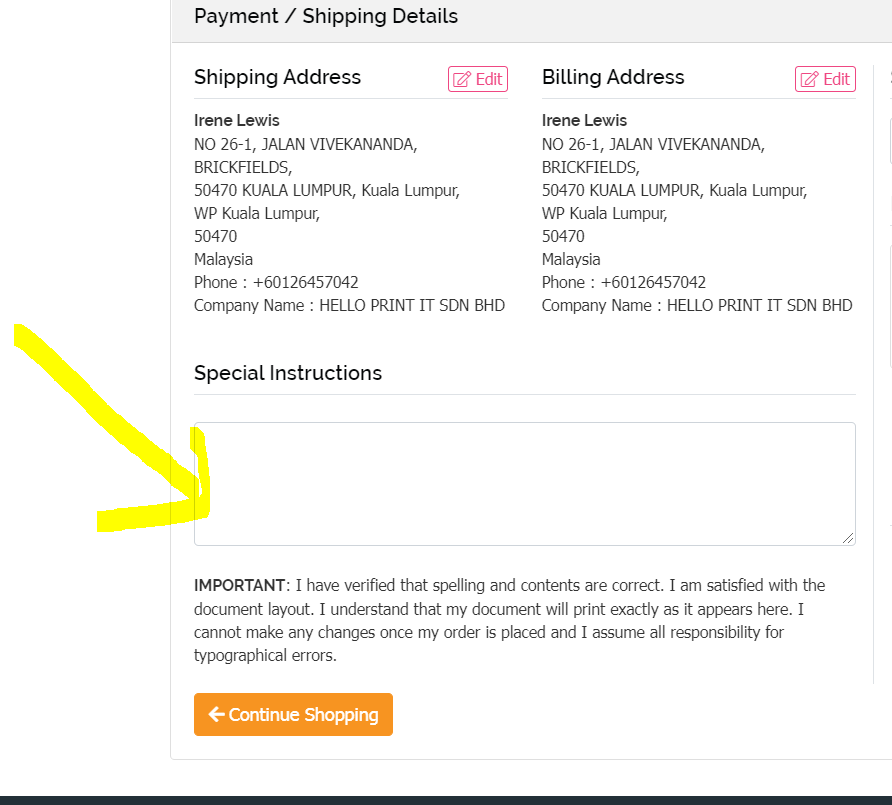The height and width of the screenshot is (805, 892).
Task: Click the Special Instructions heading
Action: [288, 373]
